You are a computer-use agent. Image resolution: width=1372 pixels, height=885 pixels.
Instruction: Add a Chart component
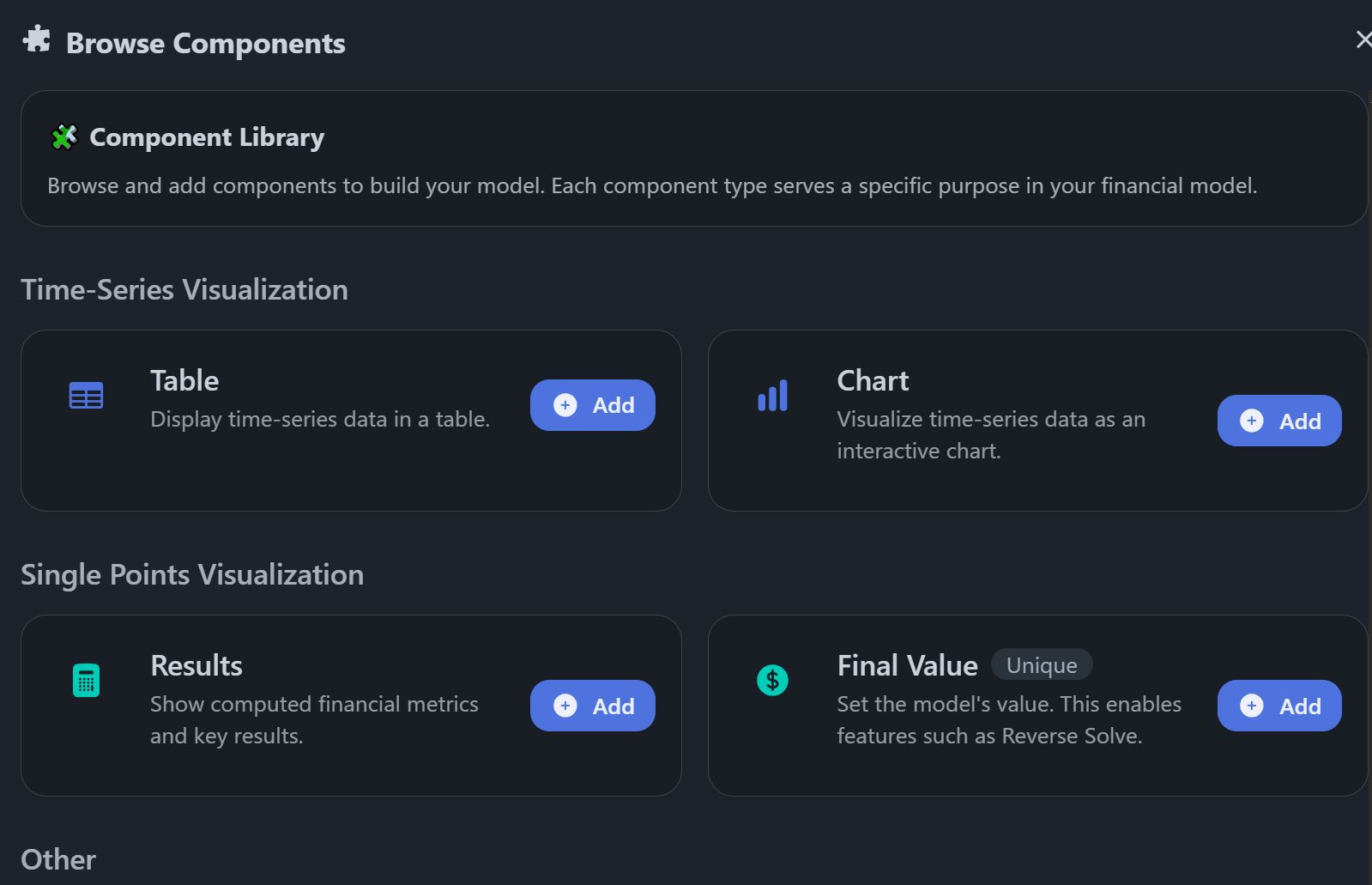pyautogui.click(x=1278, y=421)
